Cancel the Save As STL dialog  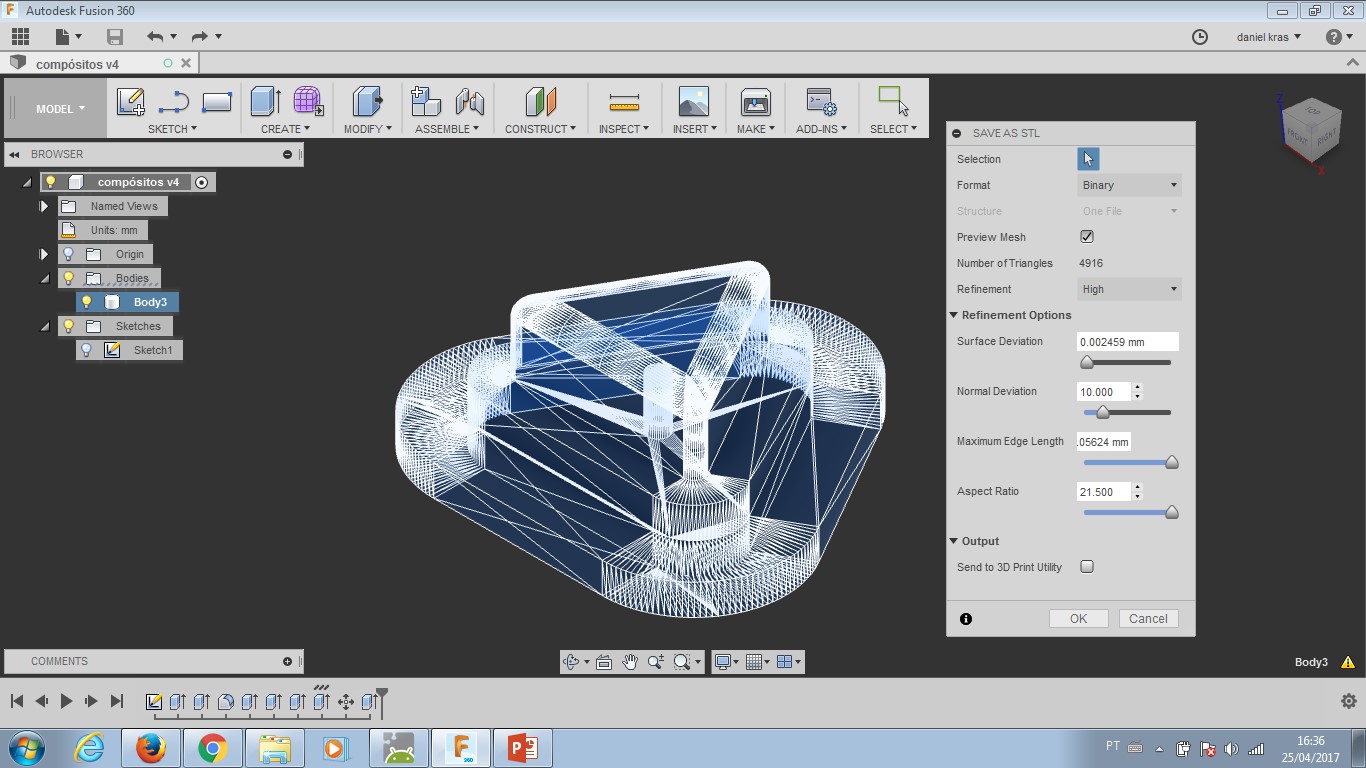(1148, 619)
